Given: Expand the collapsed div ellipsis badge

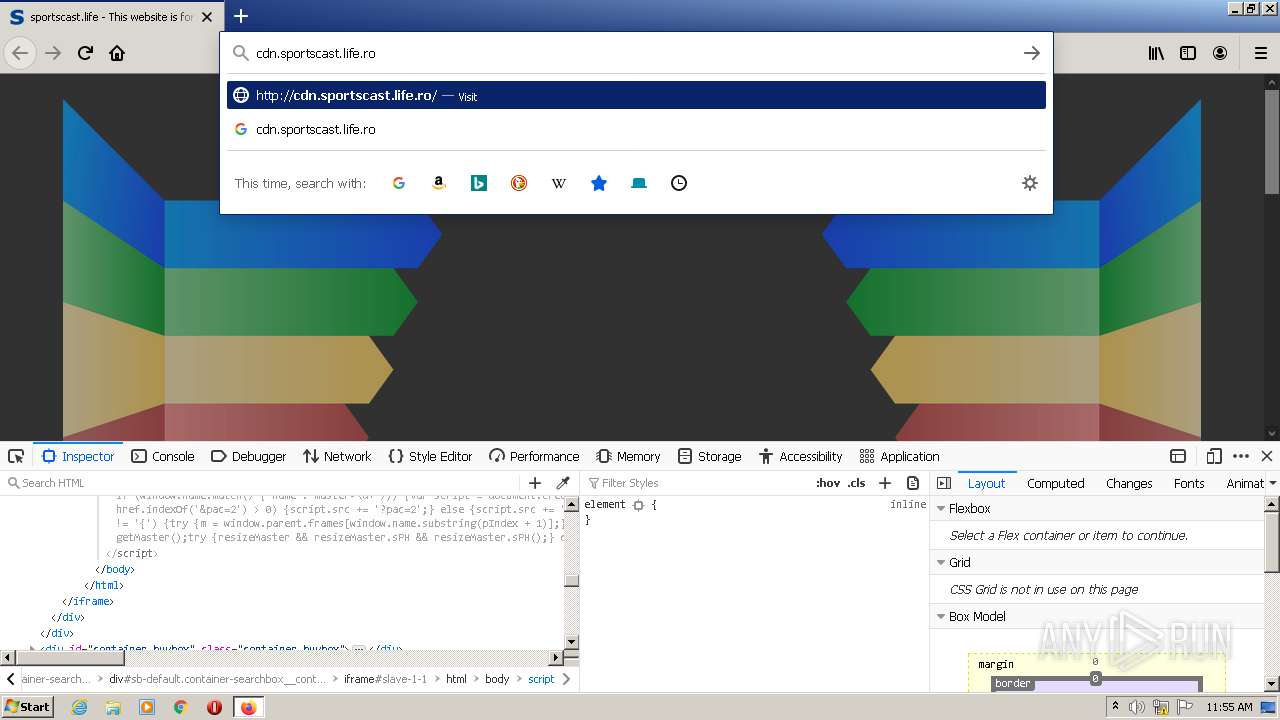Looking at the screenshot, I should tap(358, 648).
